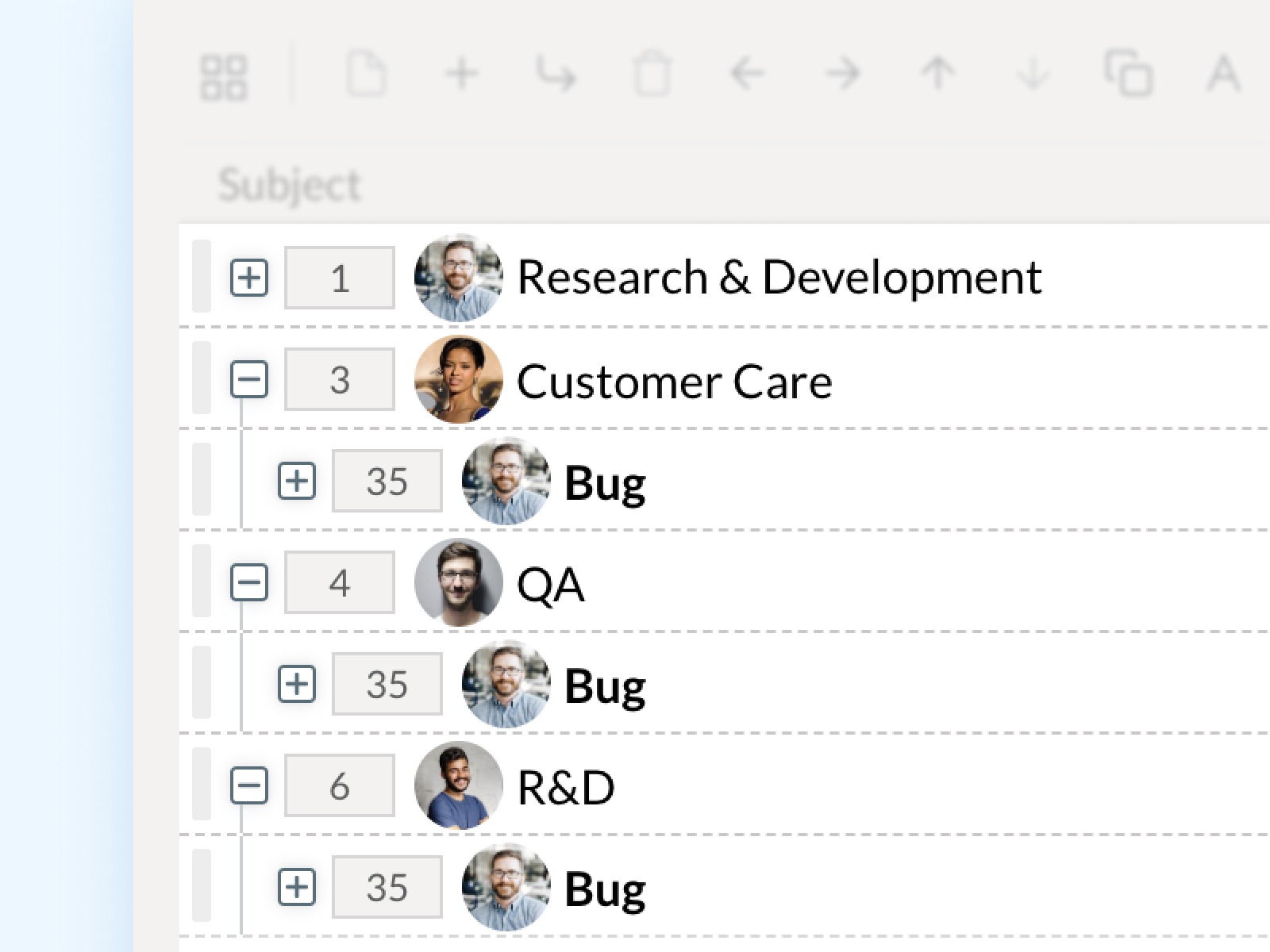This screenshot has height=952, width=1270.
Task: Click the grid view icon in toolbar
Action: pyautogui.click(x=224, y=77)
